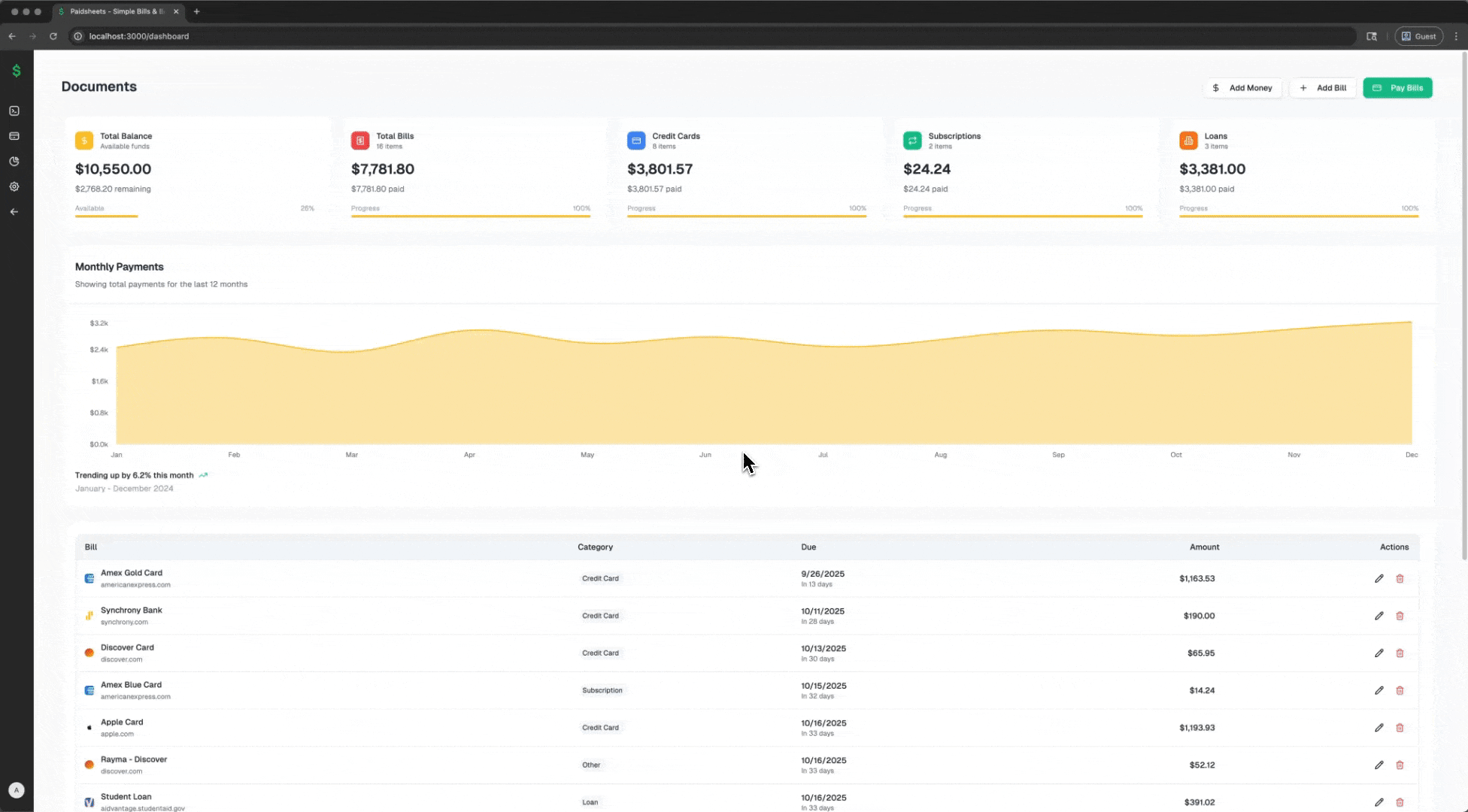
Task: Edit the Amex Gold Card bill
Action: tap(1379, 579)
